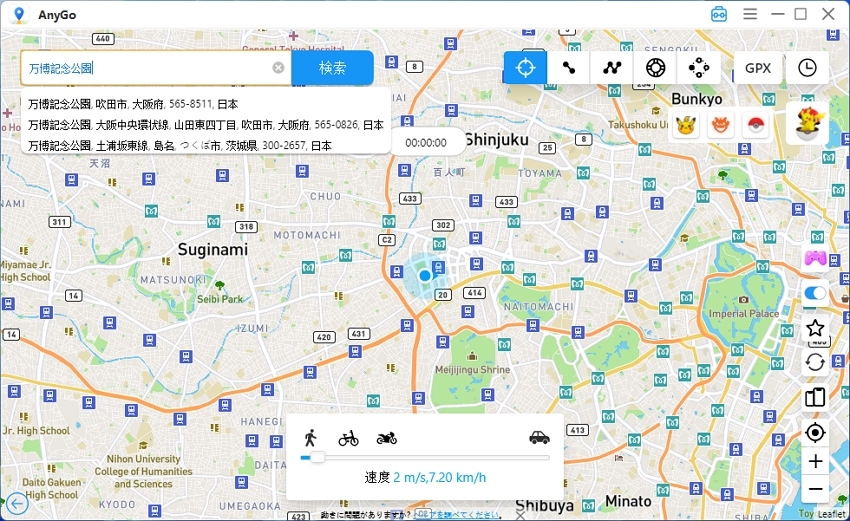Click the Meijijingu Shrine map label
Screen dimensions: 850x521
[x=472, y=370]
